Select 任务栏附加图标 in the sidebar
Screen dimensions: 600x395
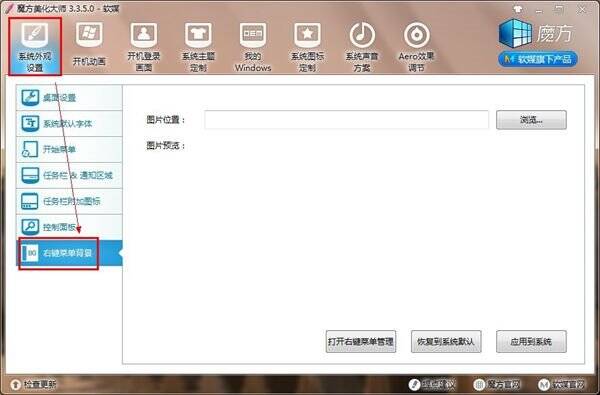pyautogui.click(x=69, y=201)
